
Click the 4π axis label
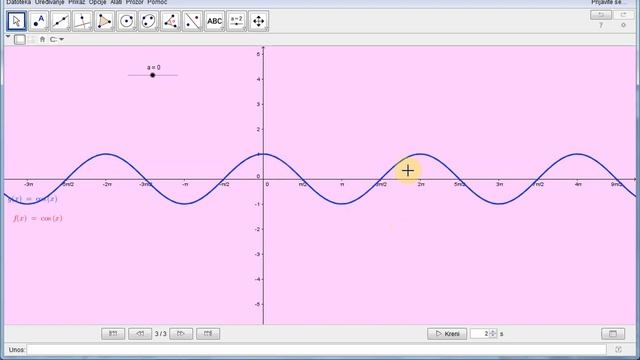578,184
